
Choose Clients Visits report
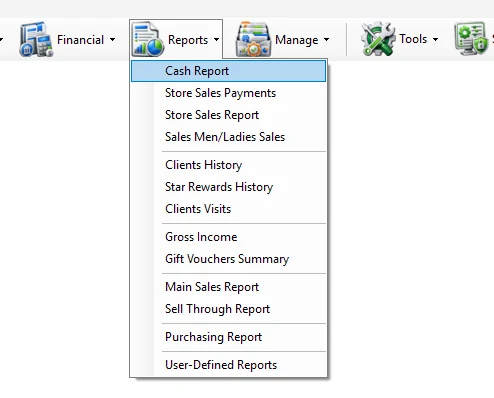[x=228, y=209]
